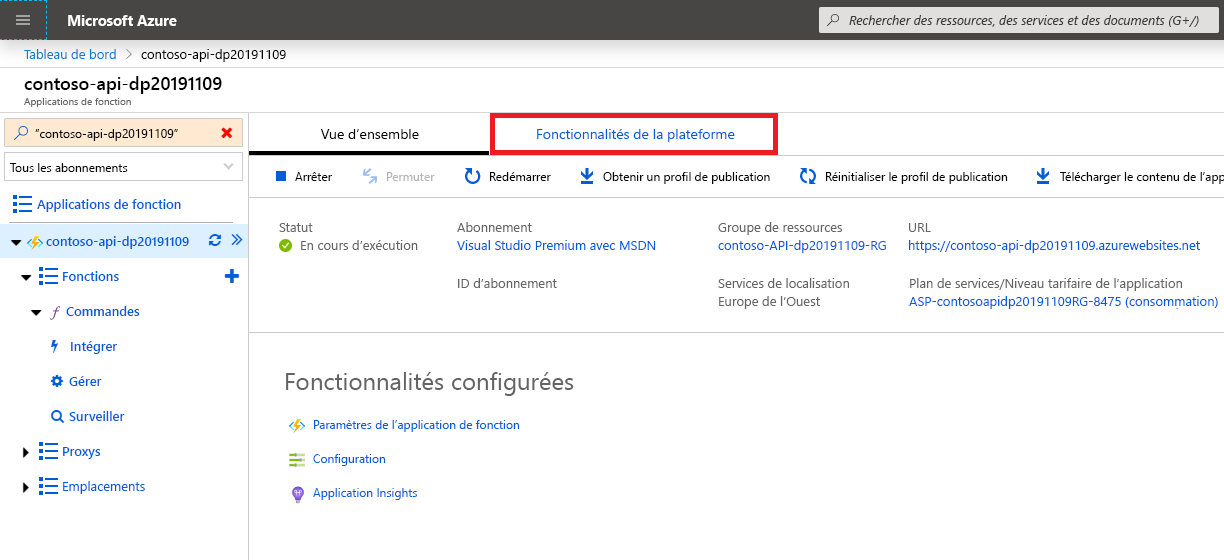Clear the sidebar filter with red X
Image resolution: width=1224 pixels, height=560 pixels.
227,133
